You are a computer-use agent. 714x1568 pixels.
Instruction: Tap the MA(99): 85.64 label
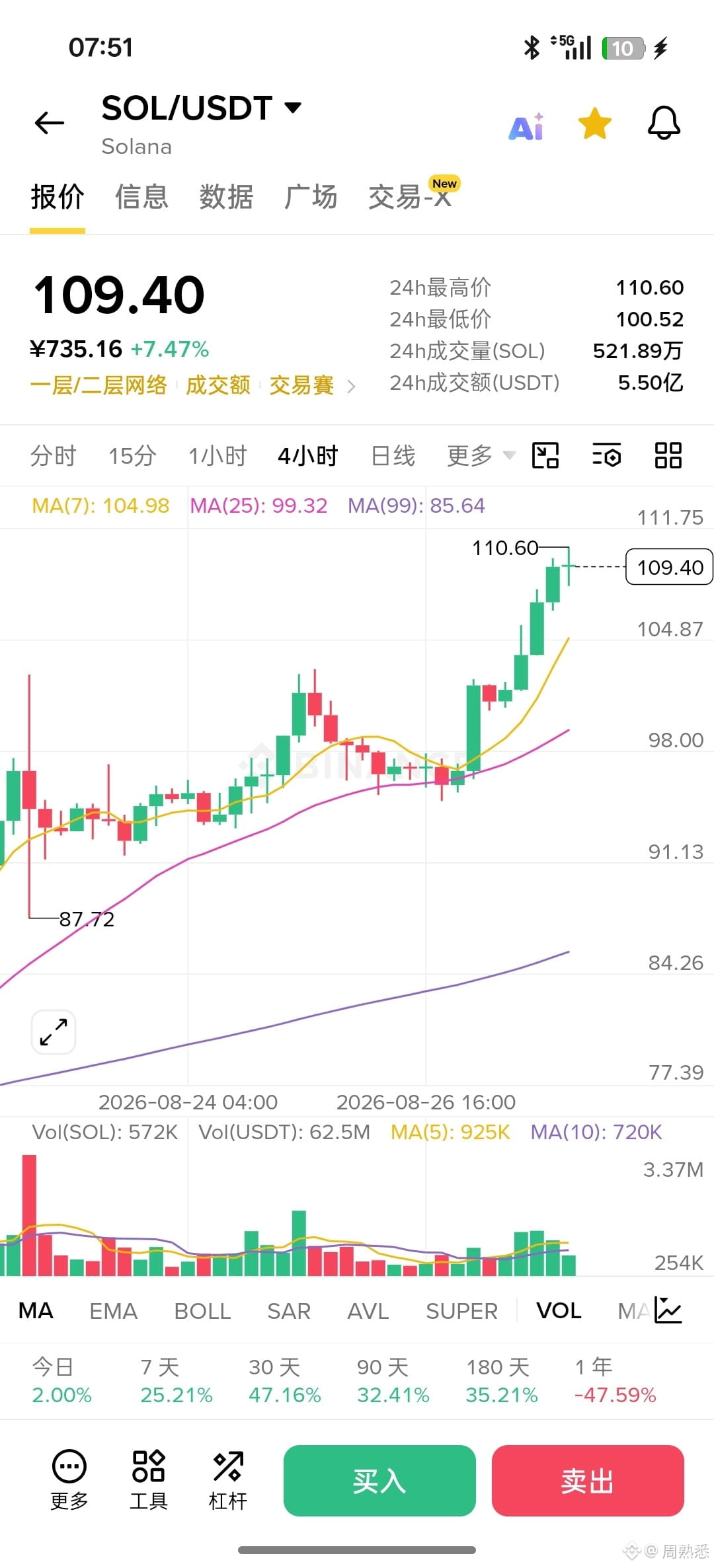416,505
